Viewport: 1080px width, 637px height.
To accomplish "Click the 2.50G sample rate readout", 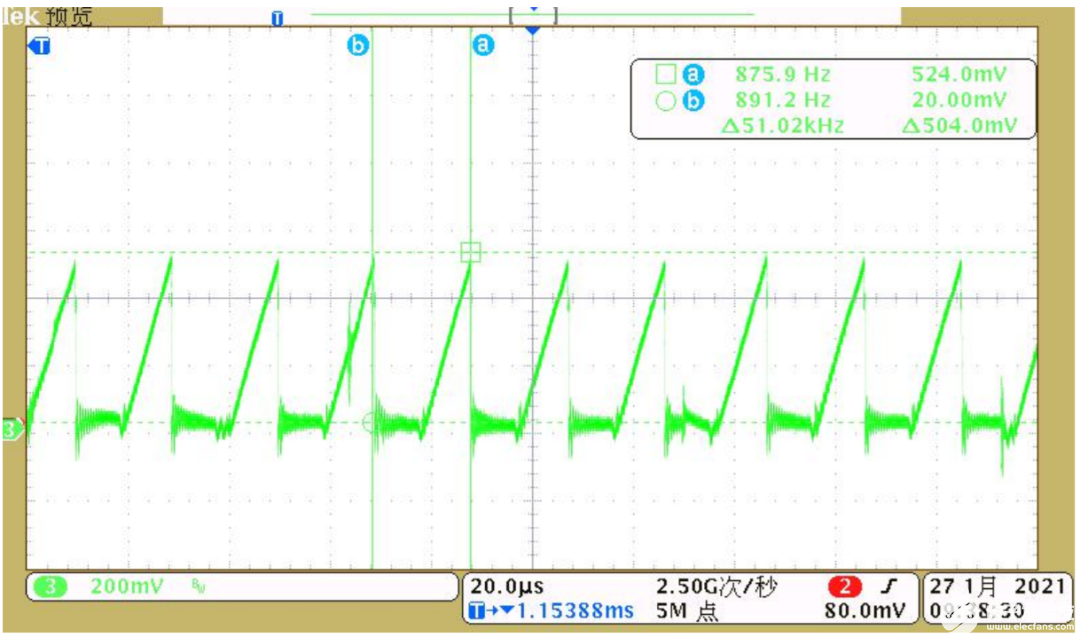I will coord(716,586).
